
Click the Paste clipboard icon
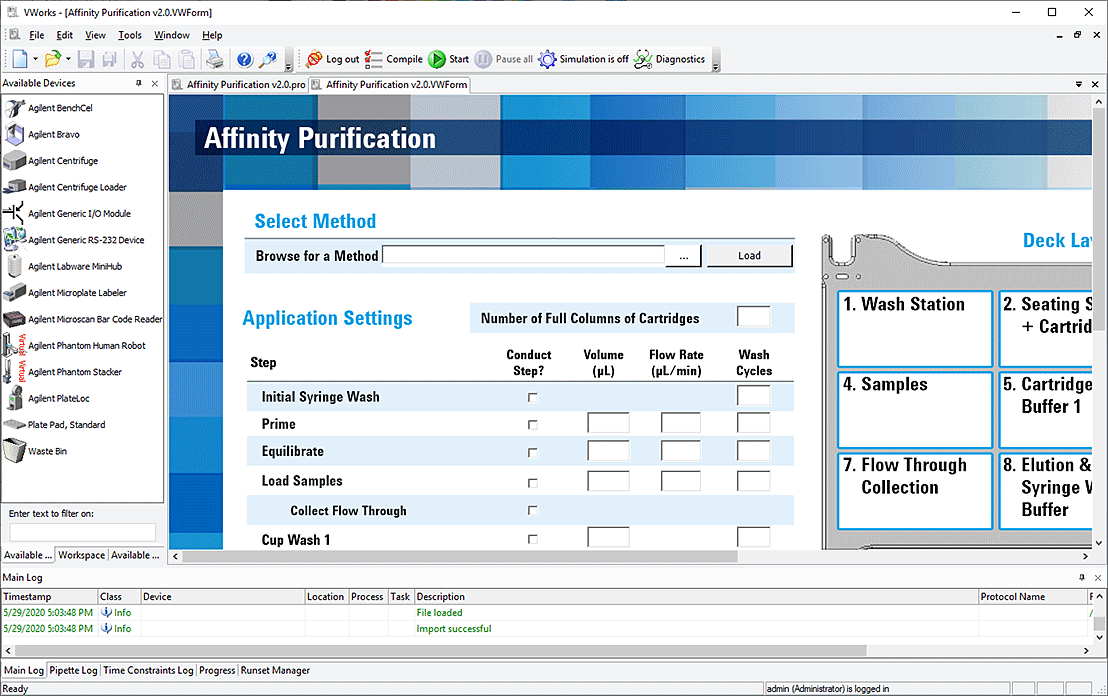coord(187,59)
